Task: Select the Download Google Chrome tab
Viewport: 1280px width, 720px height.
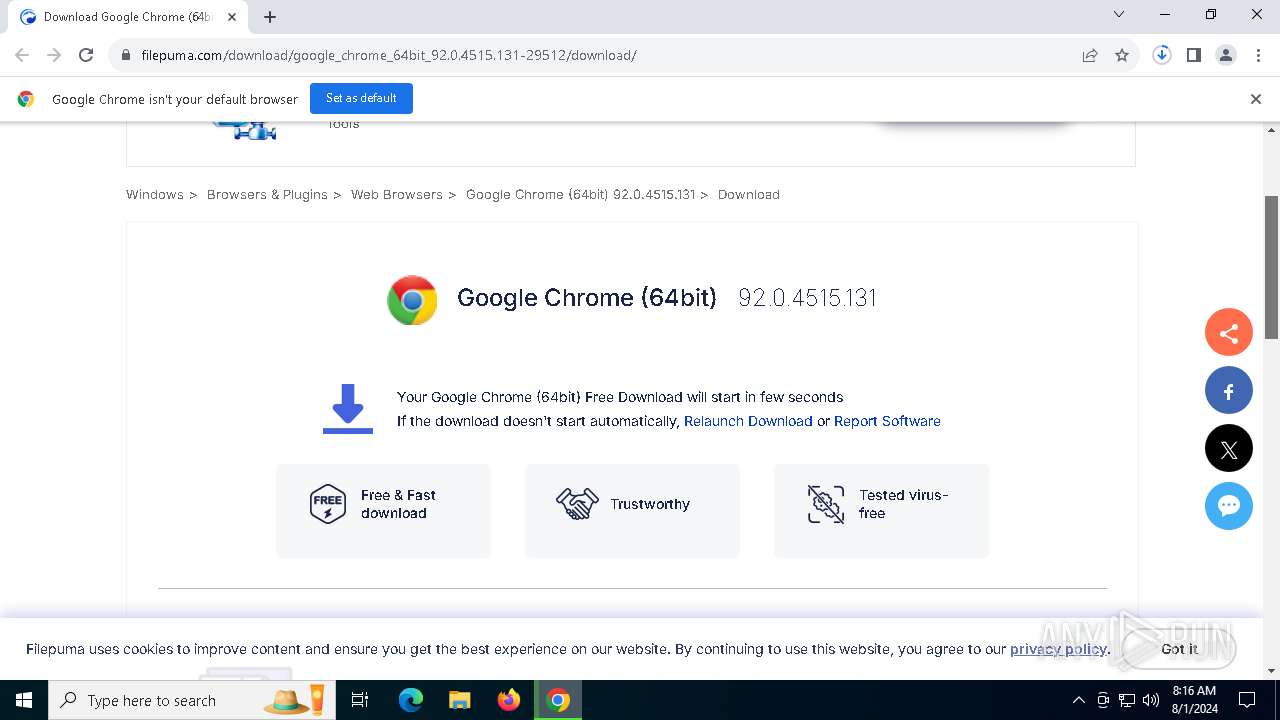Action: (128, 17)
